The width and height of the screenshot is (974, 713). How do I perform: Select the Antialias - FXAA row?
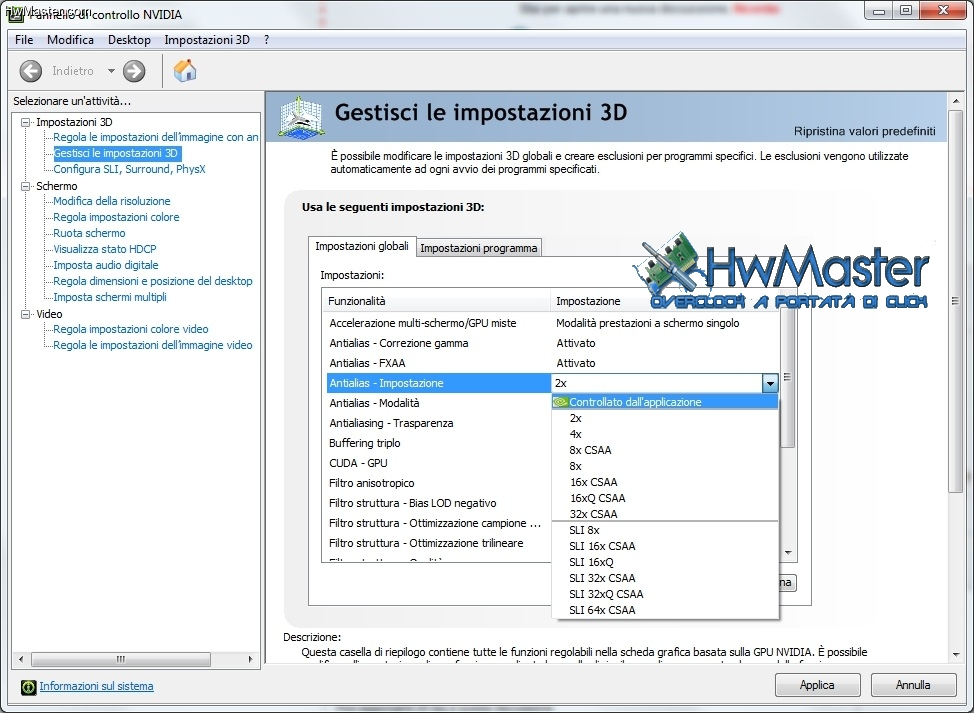[x=553, y=363]
